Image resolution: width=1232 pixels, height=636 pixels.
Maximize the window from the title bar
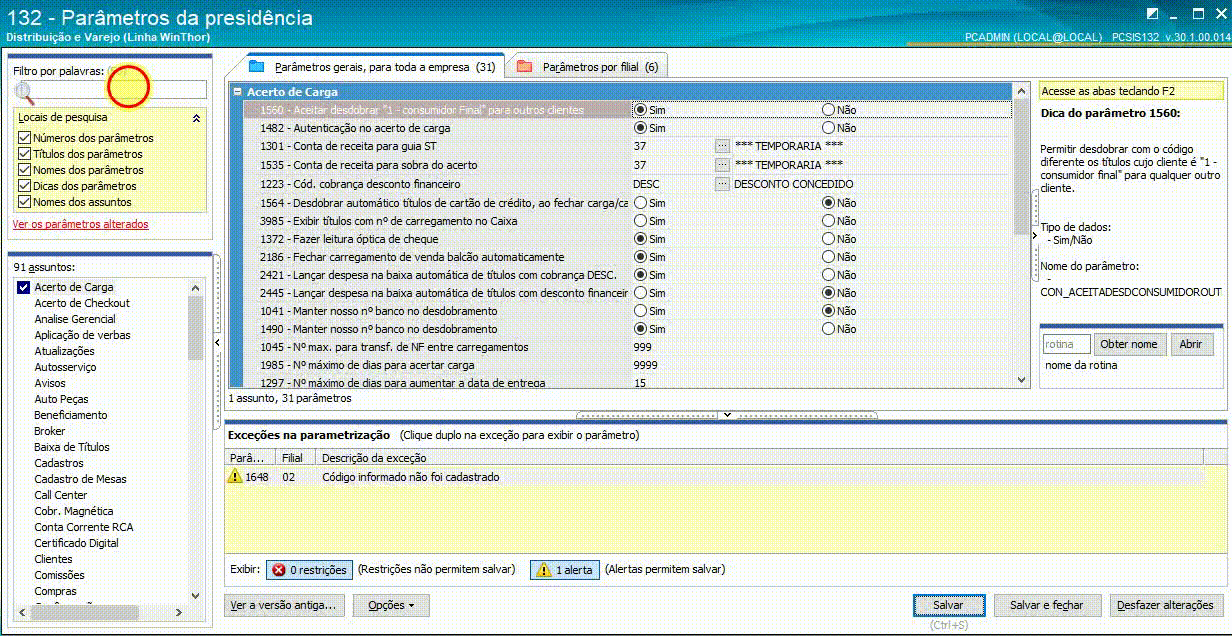tap(1200, 13)
